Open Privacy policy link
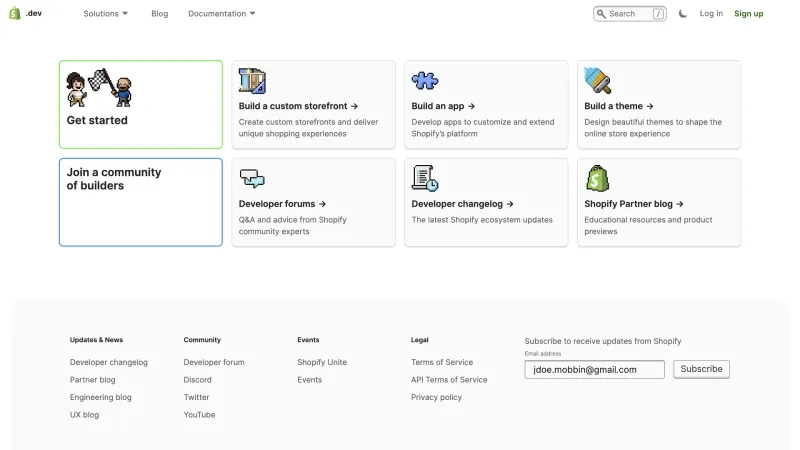This screenshot has width=800, height=450. click(x=436, y=397)
